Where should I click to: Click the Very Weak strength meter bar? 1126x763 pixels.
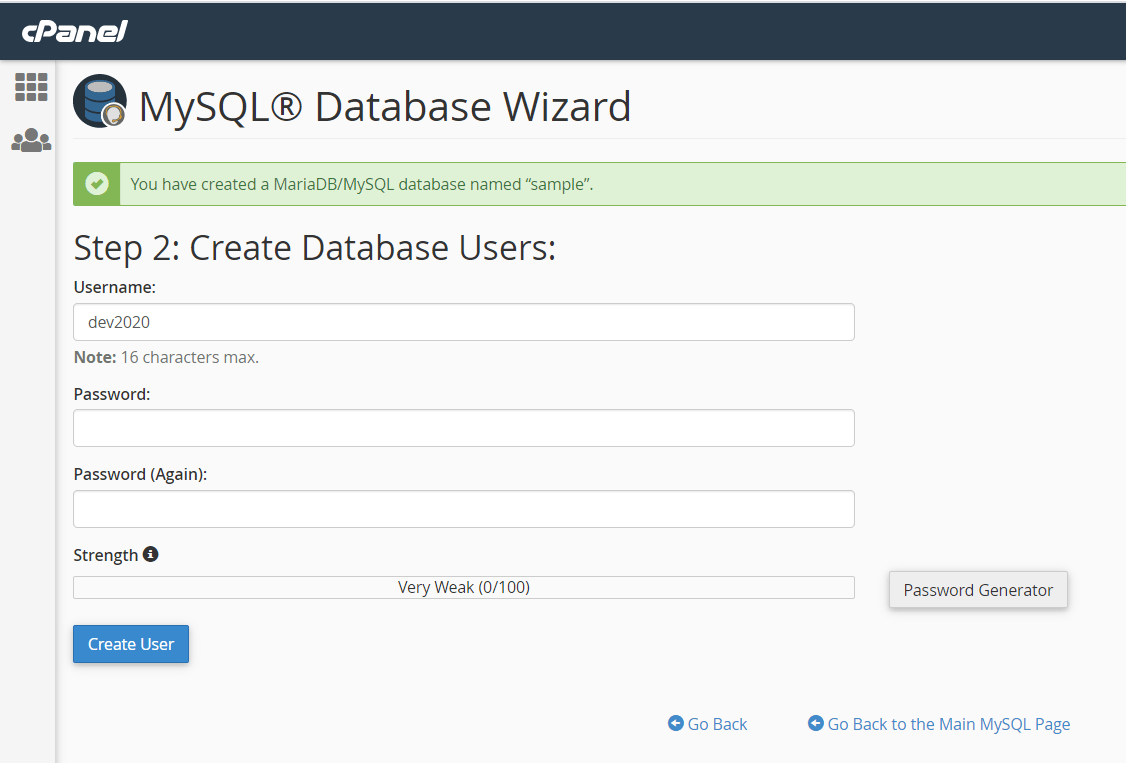point(464,587)
